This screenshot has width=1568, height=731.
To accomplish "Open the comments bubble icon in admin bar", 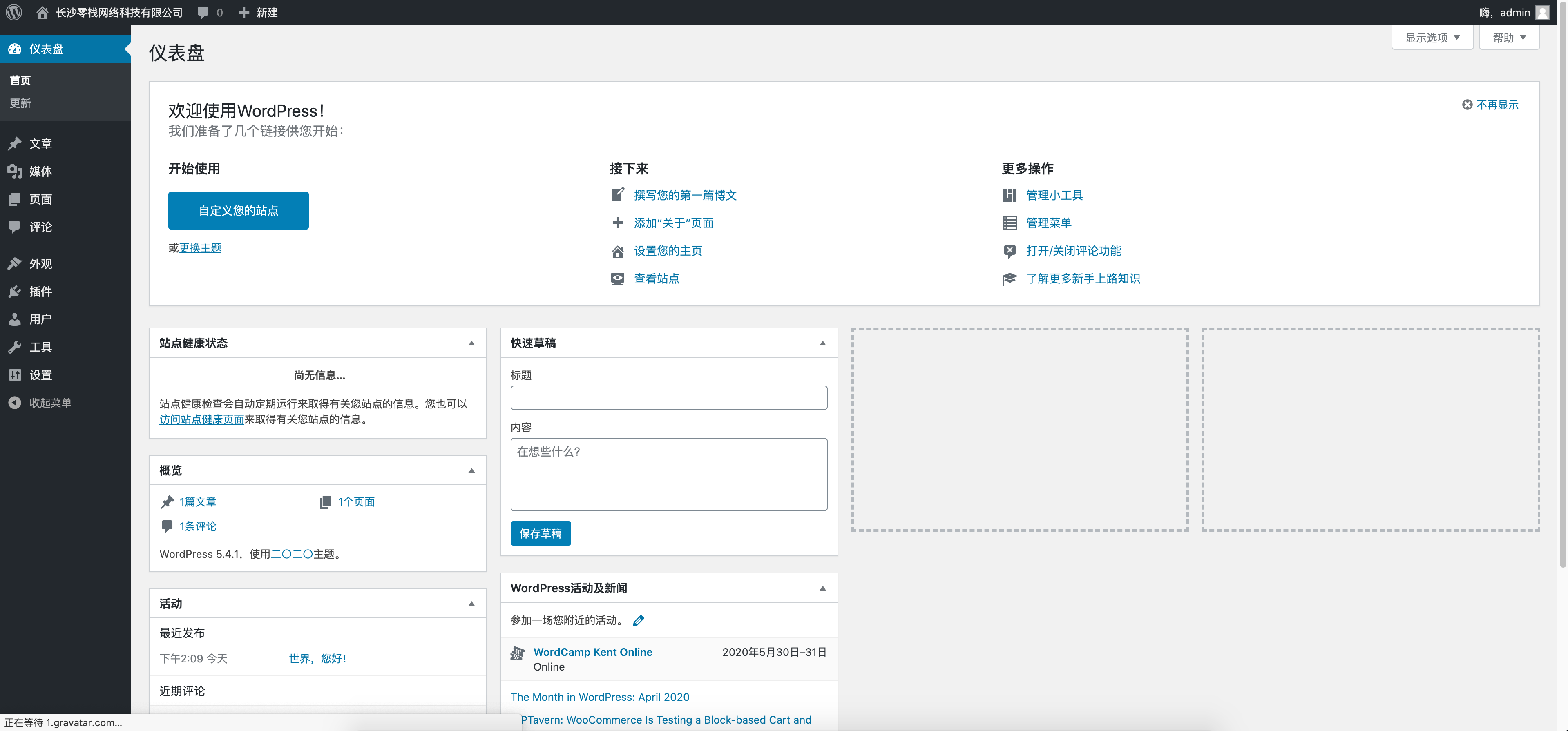I will click(x=203, y=12).
